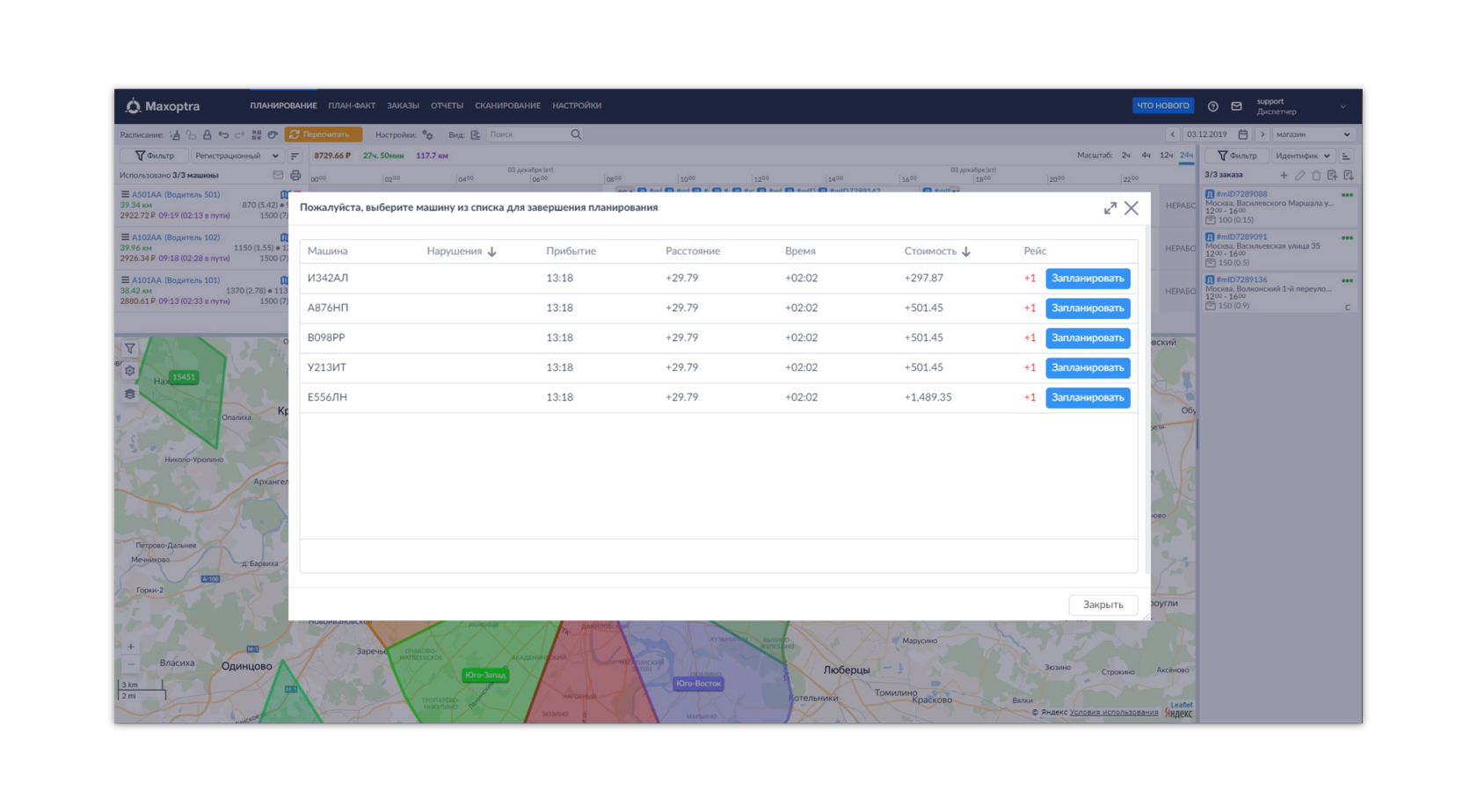
Task: Go to the ЗАКАЗЫ menu
Action: pyautogui.click(x=403, y=105)
